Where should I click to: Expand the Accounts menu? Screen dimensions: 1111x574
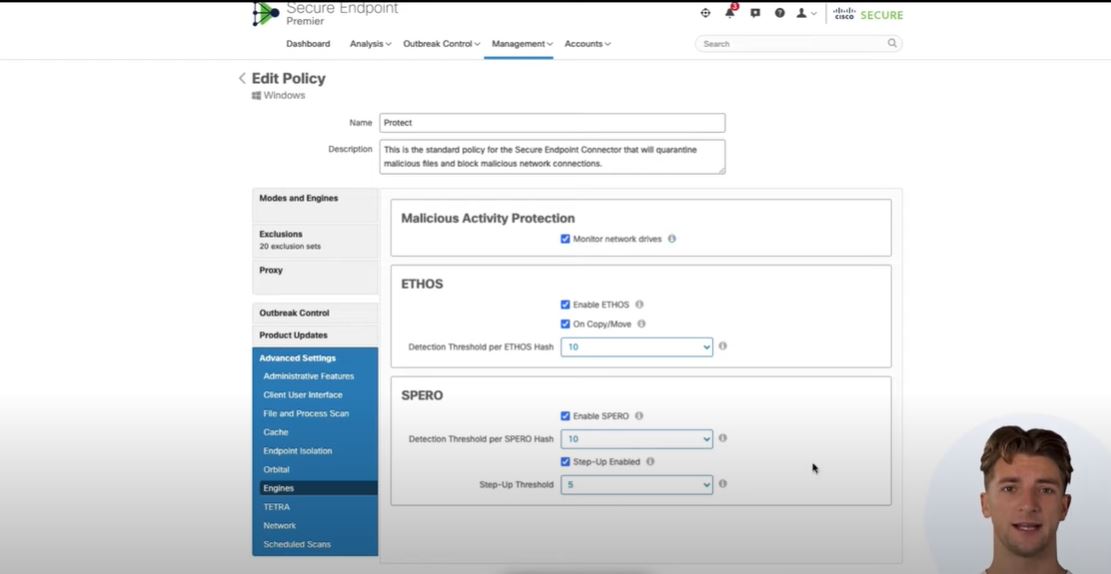pos(587,44)
